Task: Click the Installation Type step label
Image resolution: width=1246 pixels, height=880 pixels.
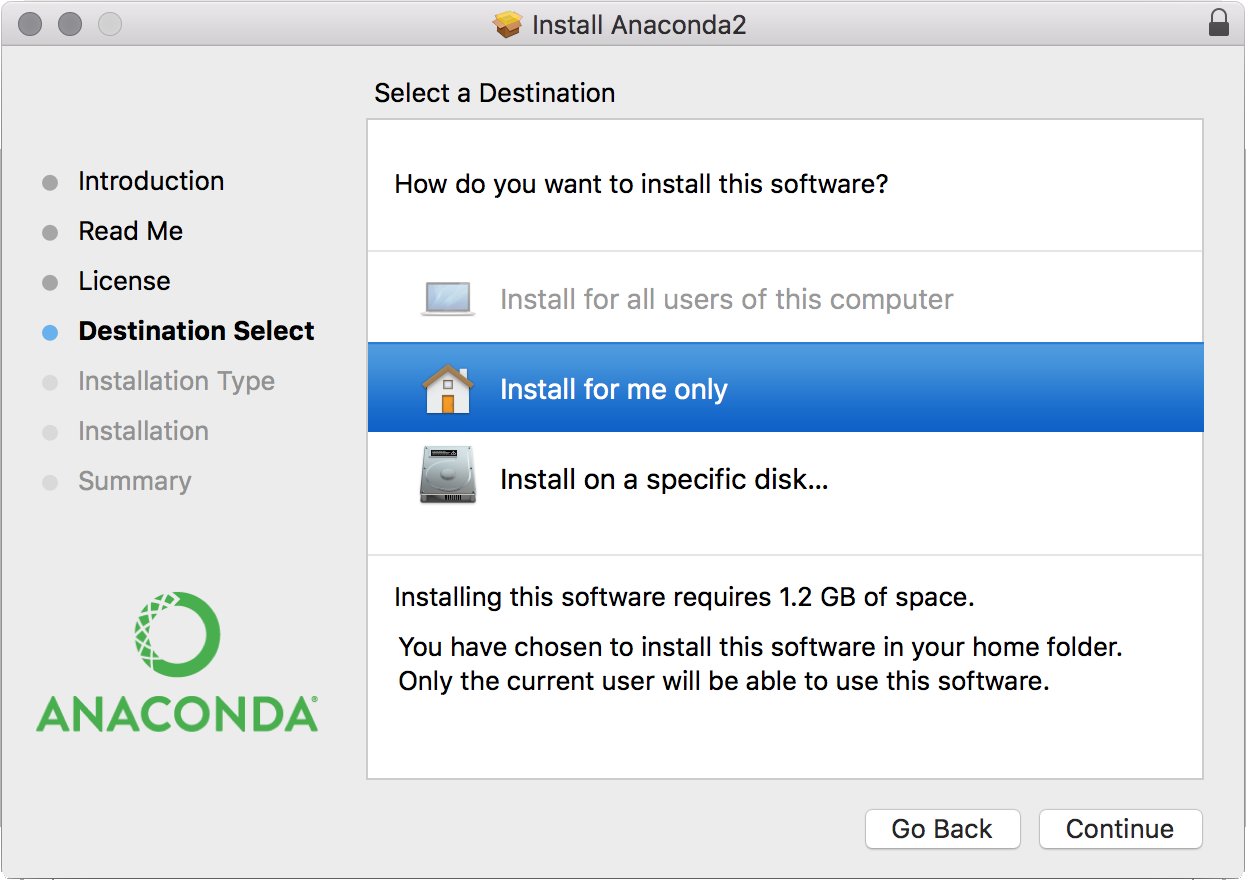Action: tap(176, 381)
